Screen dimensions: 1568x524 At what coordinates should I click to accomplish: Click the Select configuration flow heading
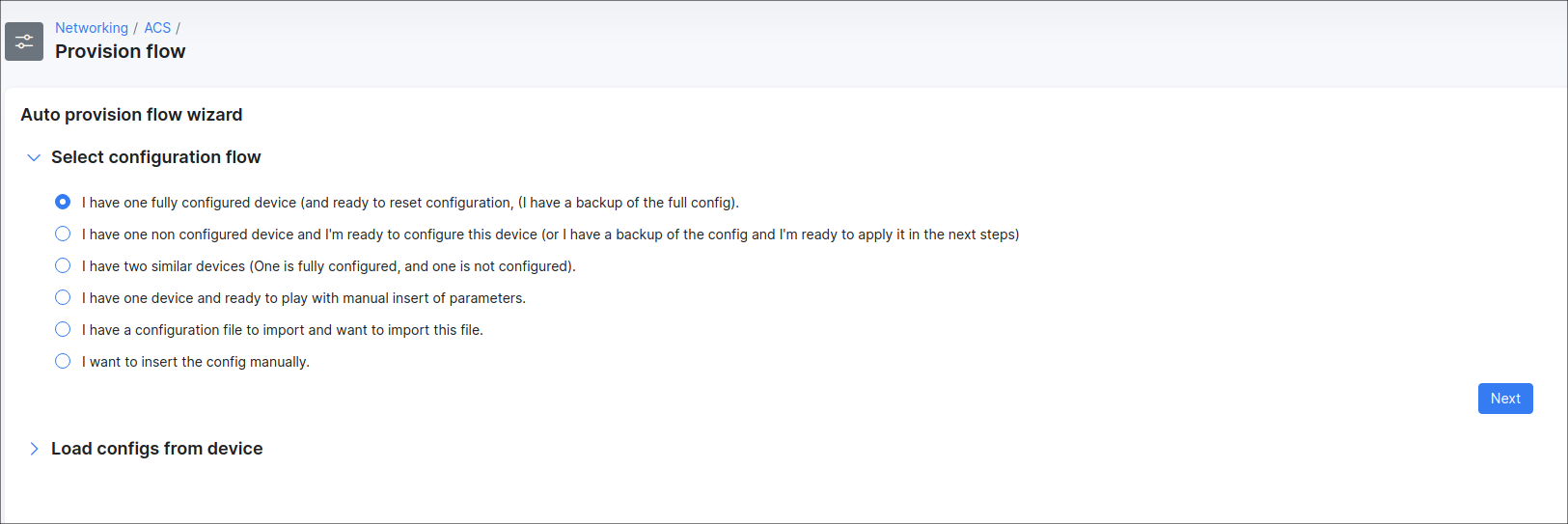pyautogui.click(x=155, y=157)
